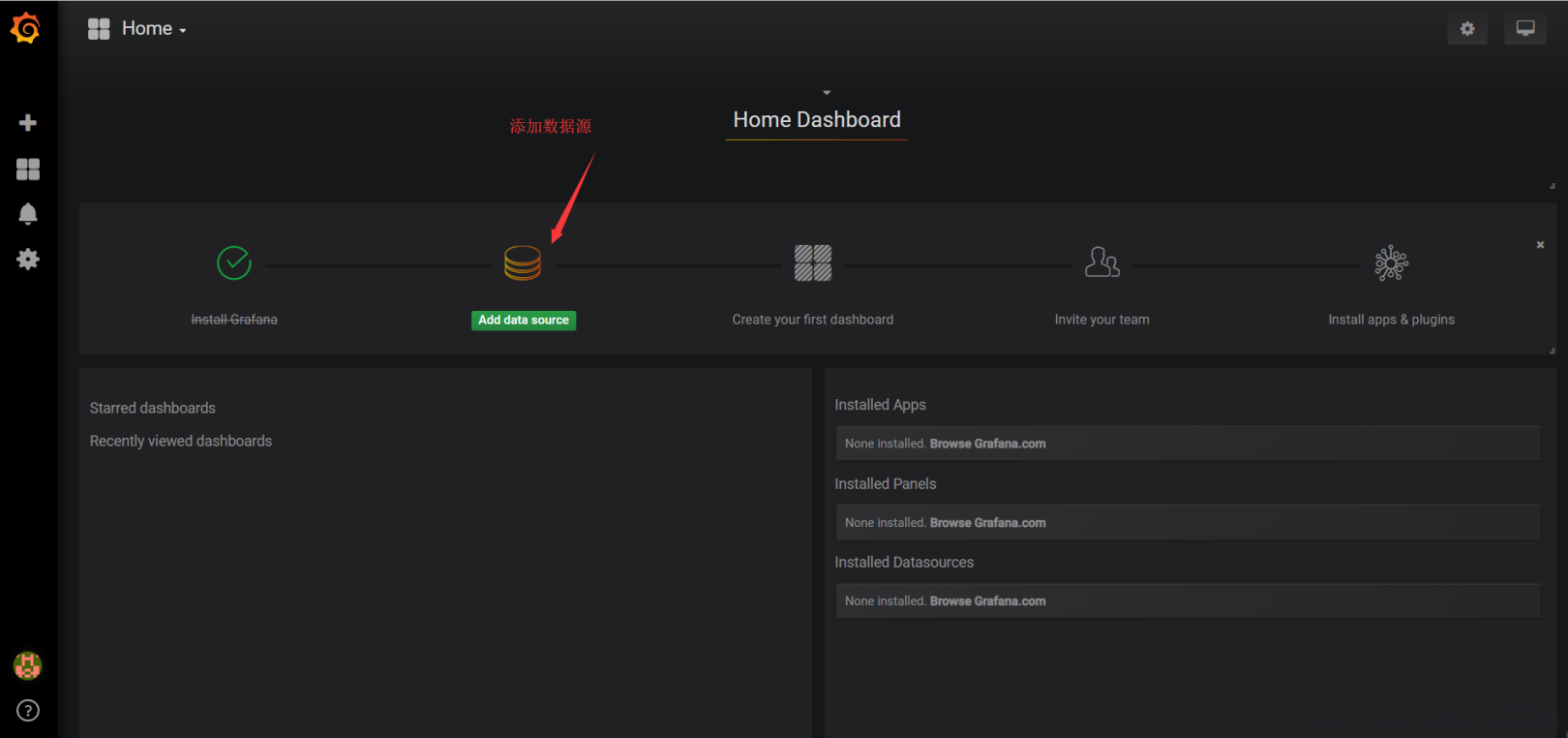Screen dimensions: 1568x738
Task: Click the Grafana logo in the sidebar
Action: click(26, 28)
